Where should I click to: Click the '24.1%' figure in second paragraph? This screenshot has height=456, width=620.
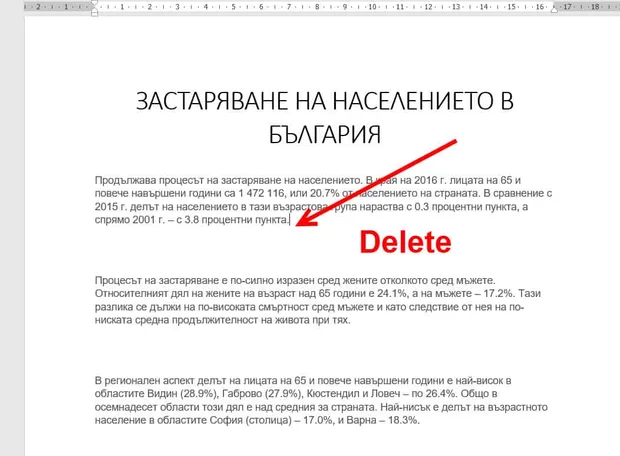391,293
